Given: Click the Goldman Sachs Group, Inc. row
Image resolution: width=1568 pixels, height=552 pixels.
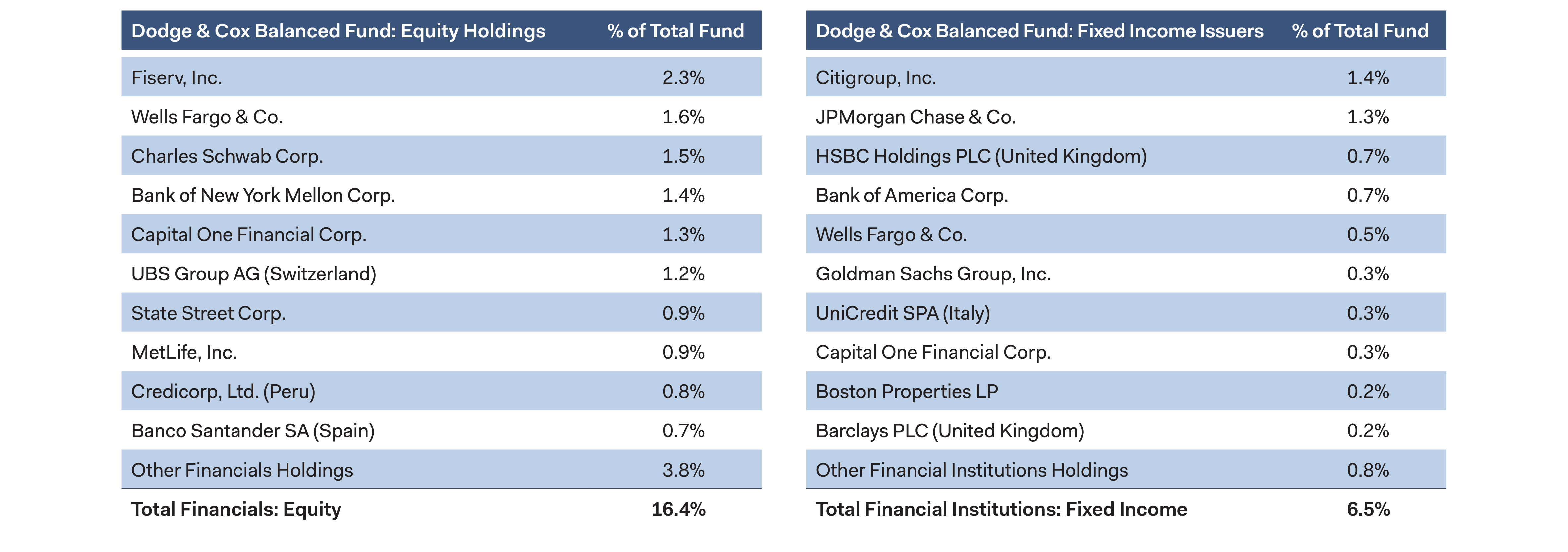Looking at the screenshot, I should pyautogui.click(x=932, y=274).
